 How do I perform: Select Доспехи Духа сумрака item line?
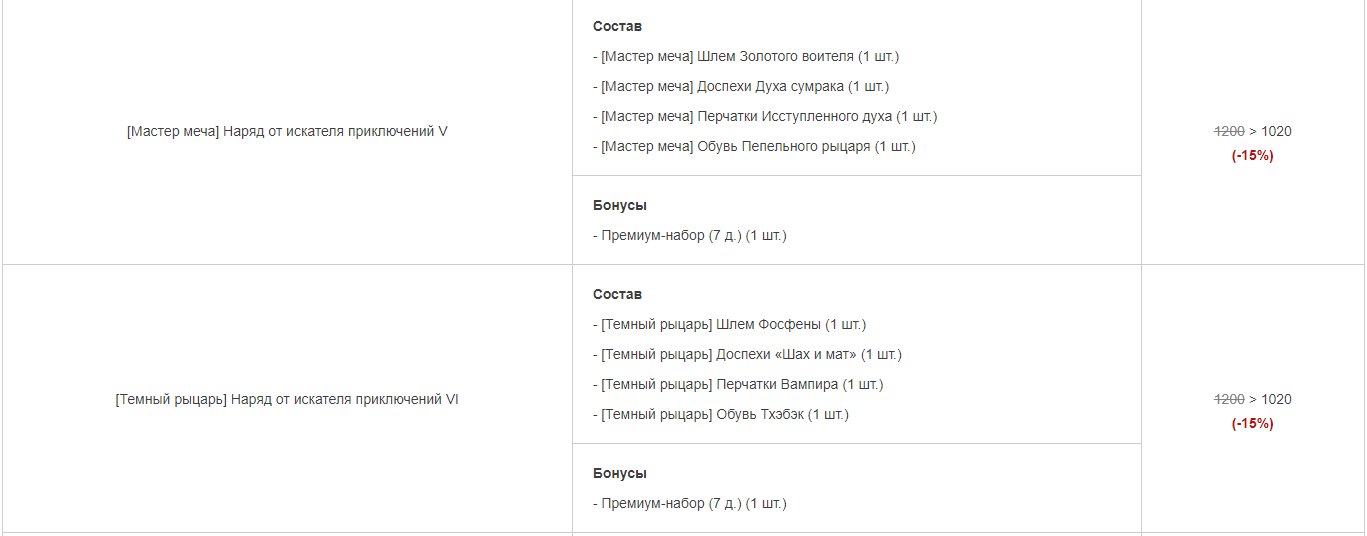tap(741, 86)
